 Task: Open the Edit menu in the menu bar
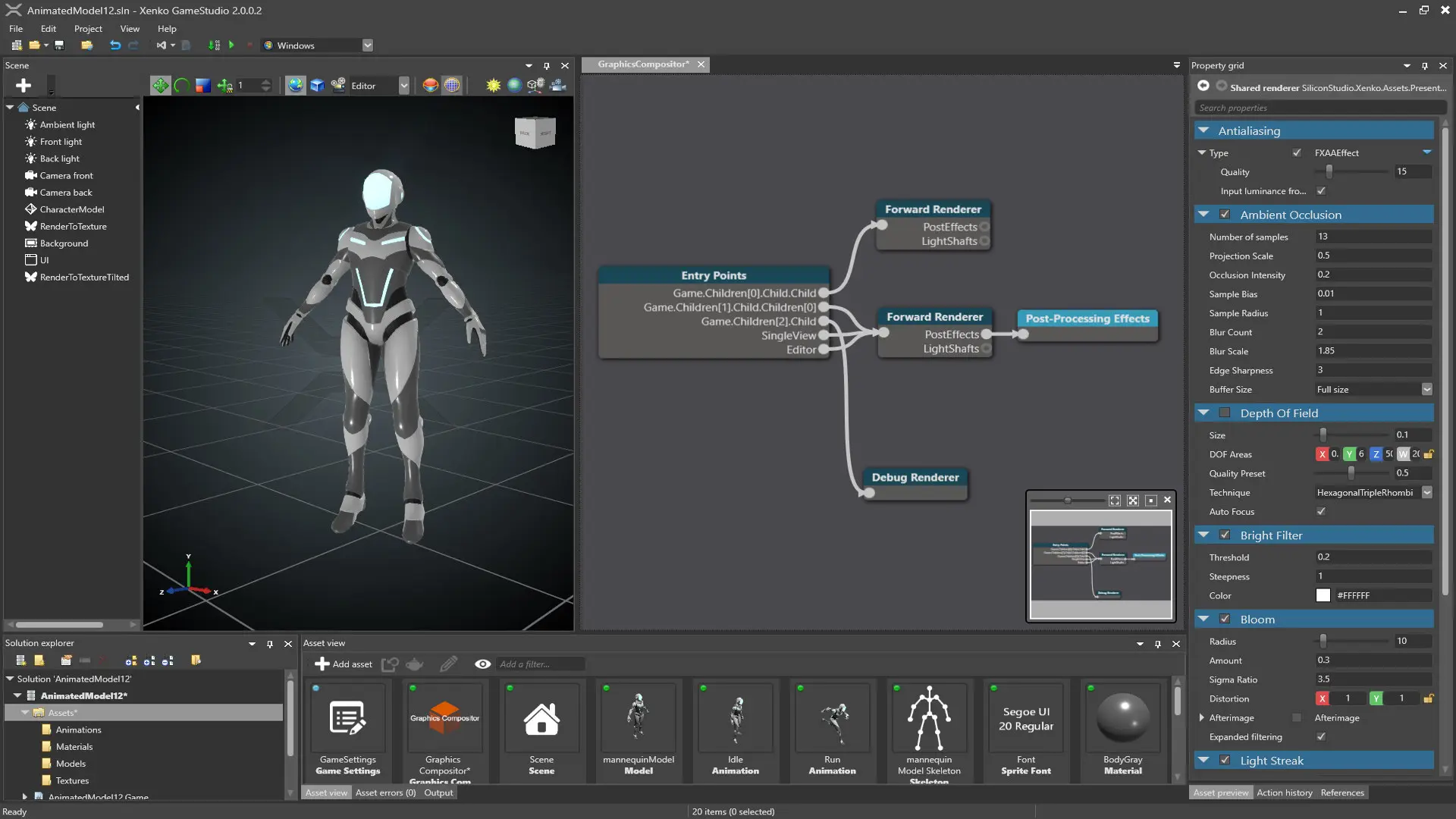coord(46,28)
